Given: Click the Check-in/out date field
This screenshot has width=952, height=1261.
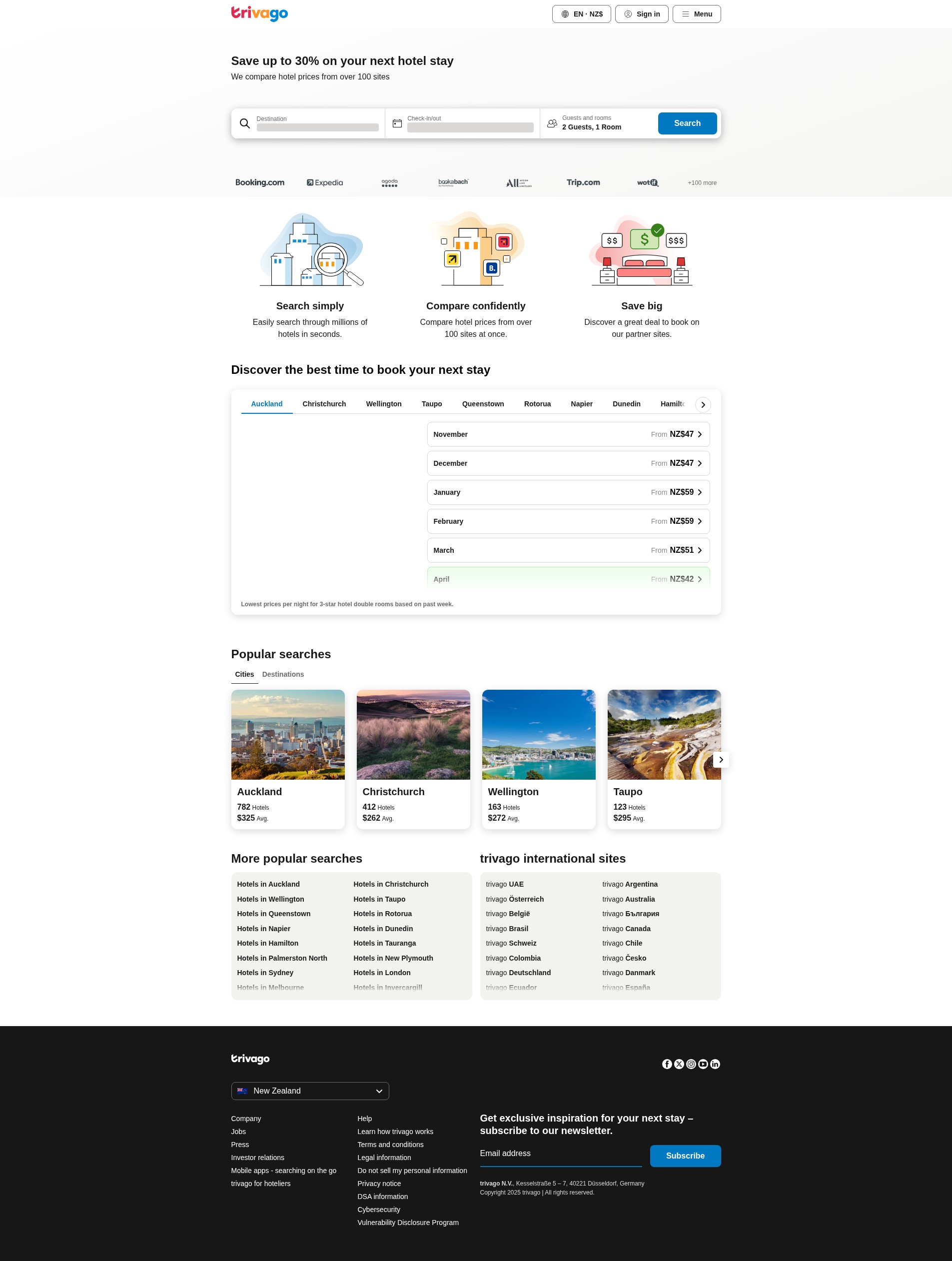Looking at the screenshot, I should click(x=462, y=123).
